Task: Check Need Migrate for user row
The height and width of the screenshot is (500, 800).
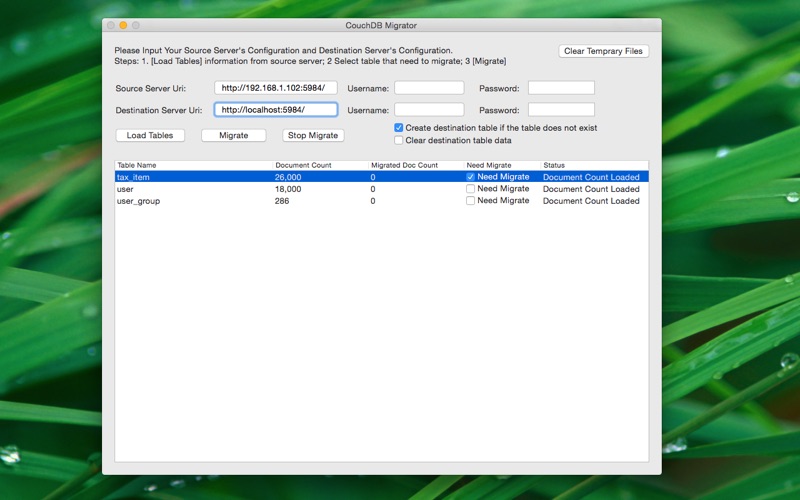Action: click(x=470, y=189)
